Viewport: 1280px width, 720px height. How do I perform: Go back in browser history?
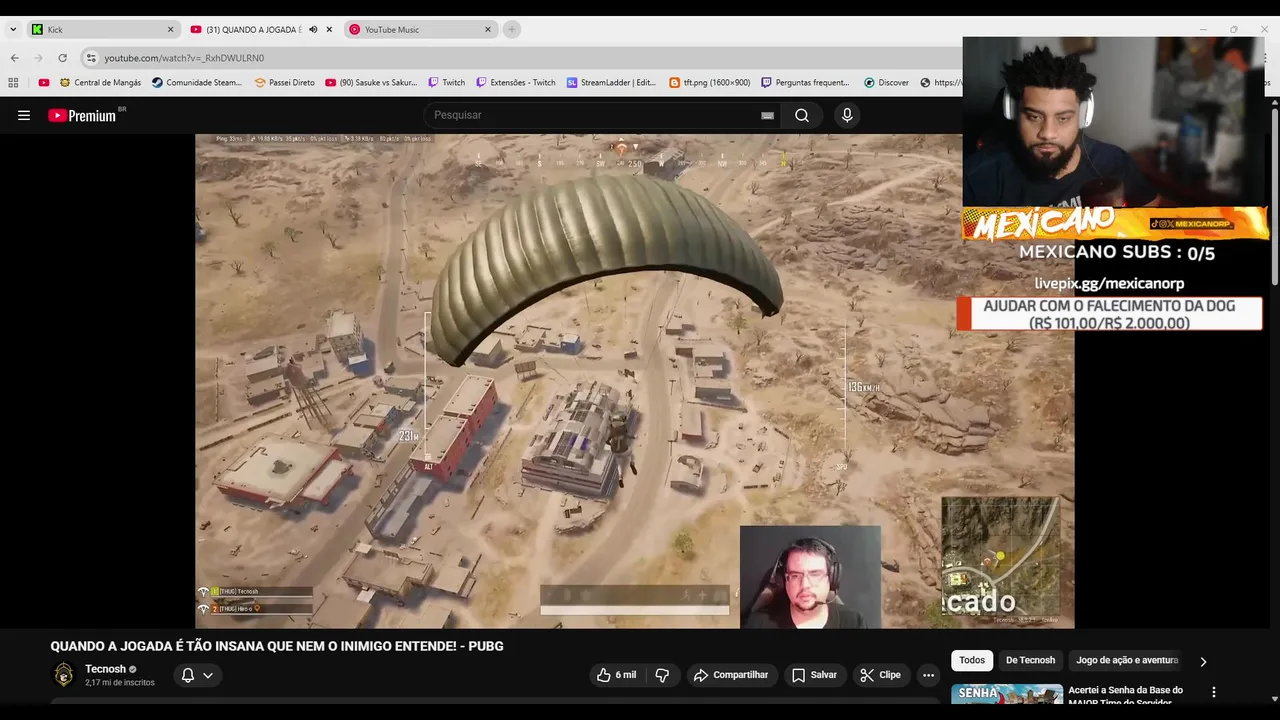click(x=15, y=58)
